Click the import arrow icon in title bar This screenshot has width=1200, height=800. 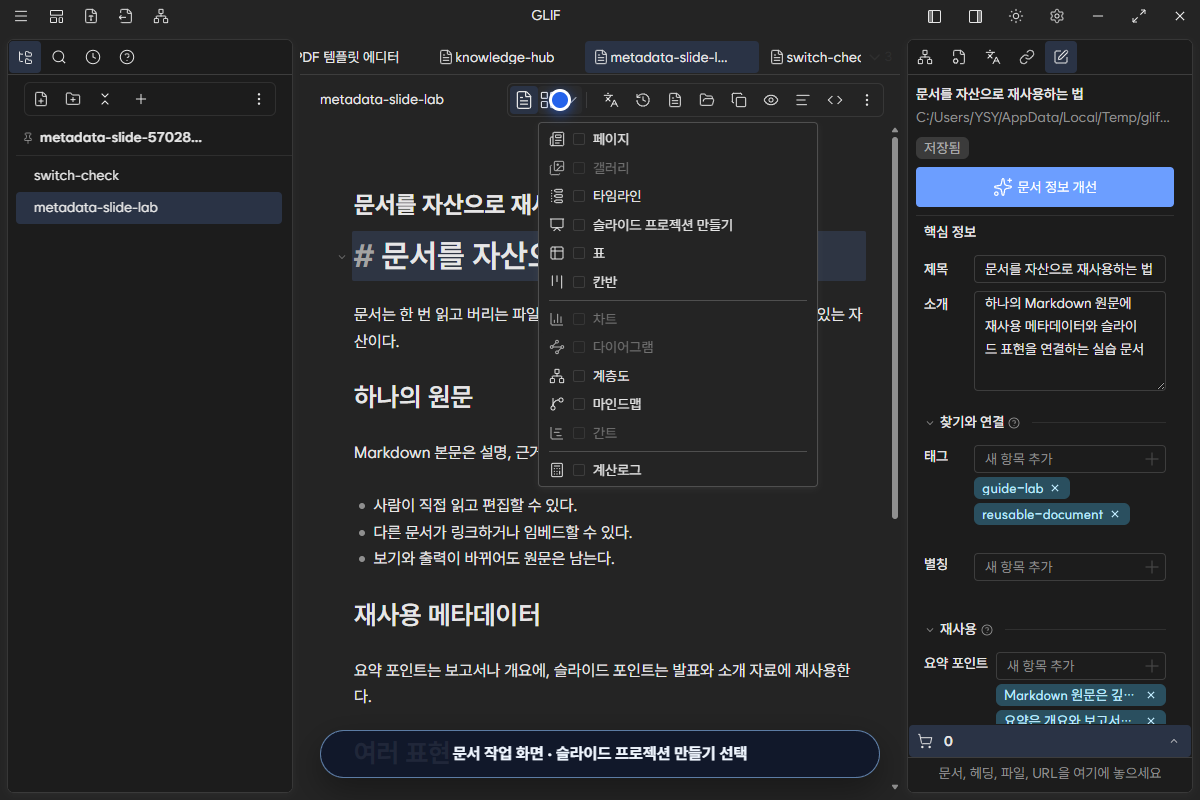(x=125, y=16)
